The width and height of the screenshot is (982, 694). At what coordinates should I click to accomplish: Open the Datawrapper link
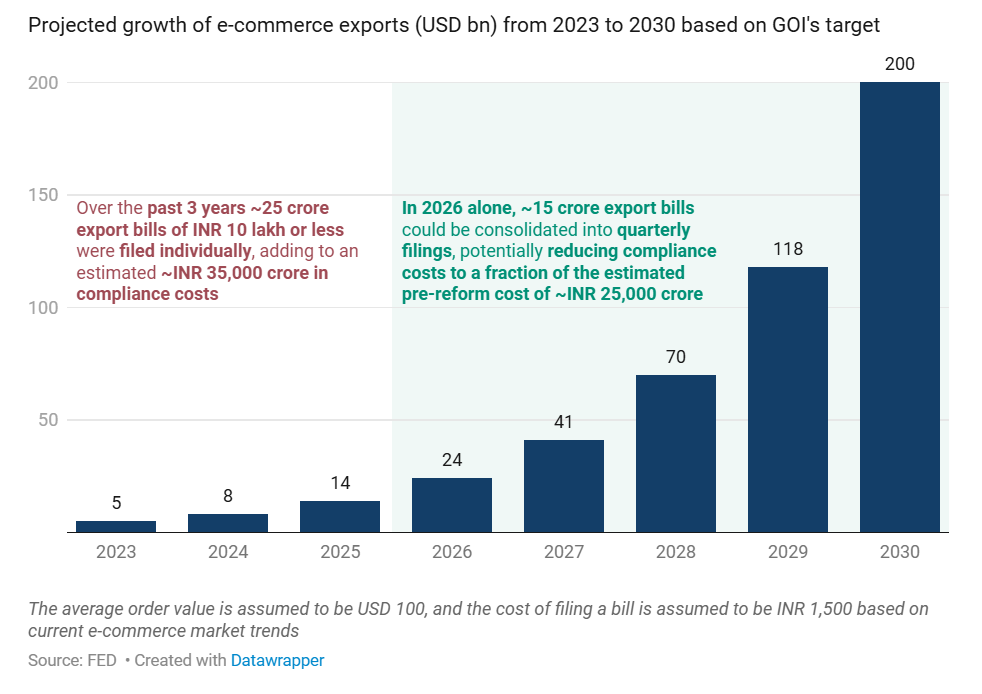coord(277,660)
